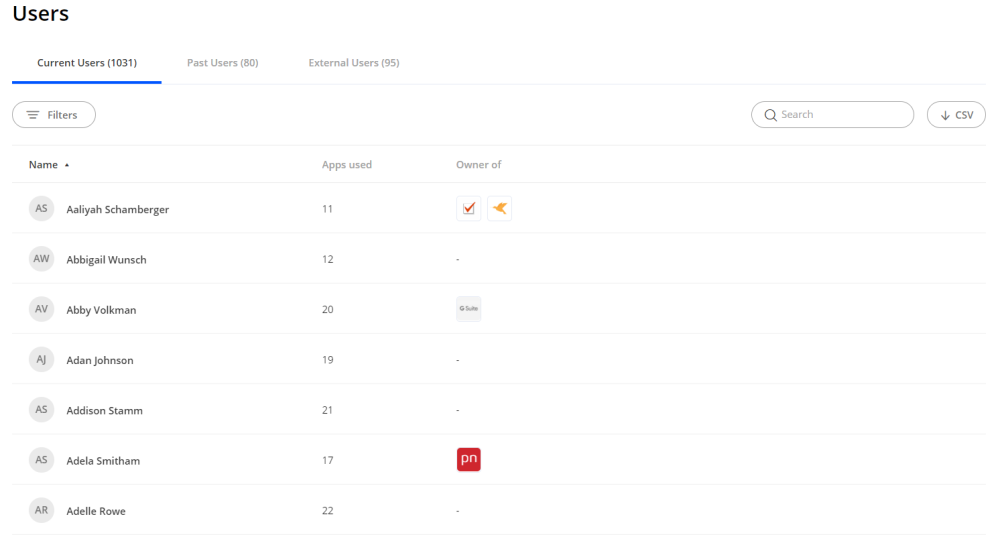1000x535 pixels.
Task: Click the AJ avatar for Adan Johnson
Action: click(x=41, y=360)
